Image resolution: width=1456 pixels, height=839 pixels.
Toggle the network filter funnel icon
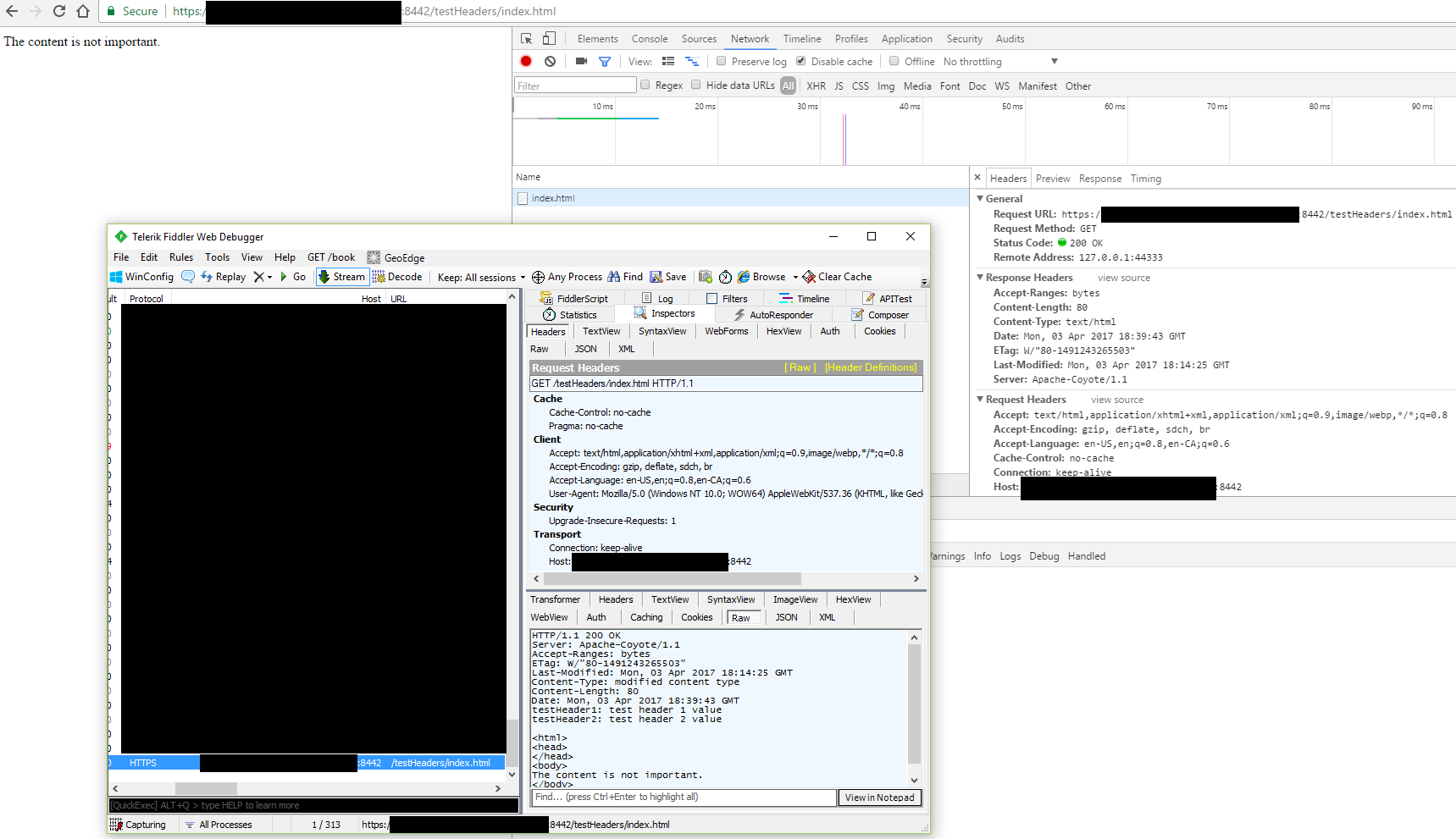(605, 62)
